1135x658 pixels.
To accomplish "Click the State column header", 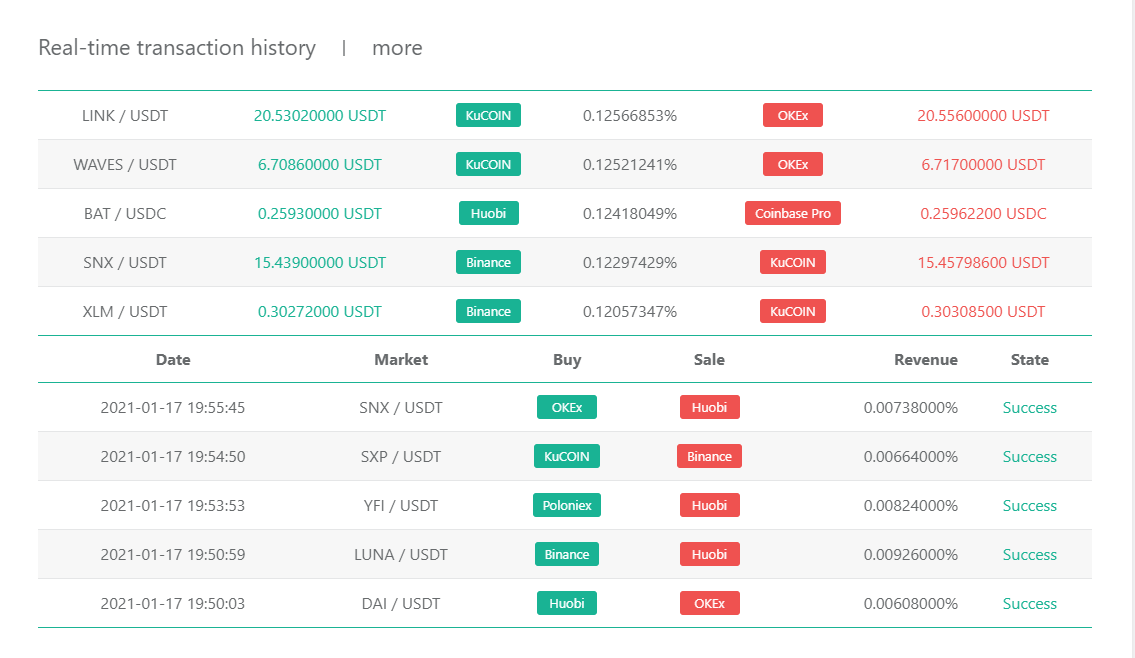I will (x=1029, y=359).
